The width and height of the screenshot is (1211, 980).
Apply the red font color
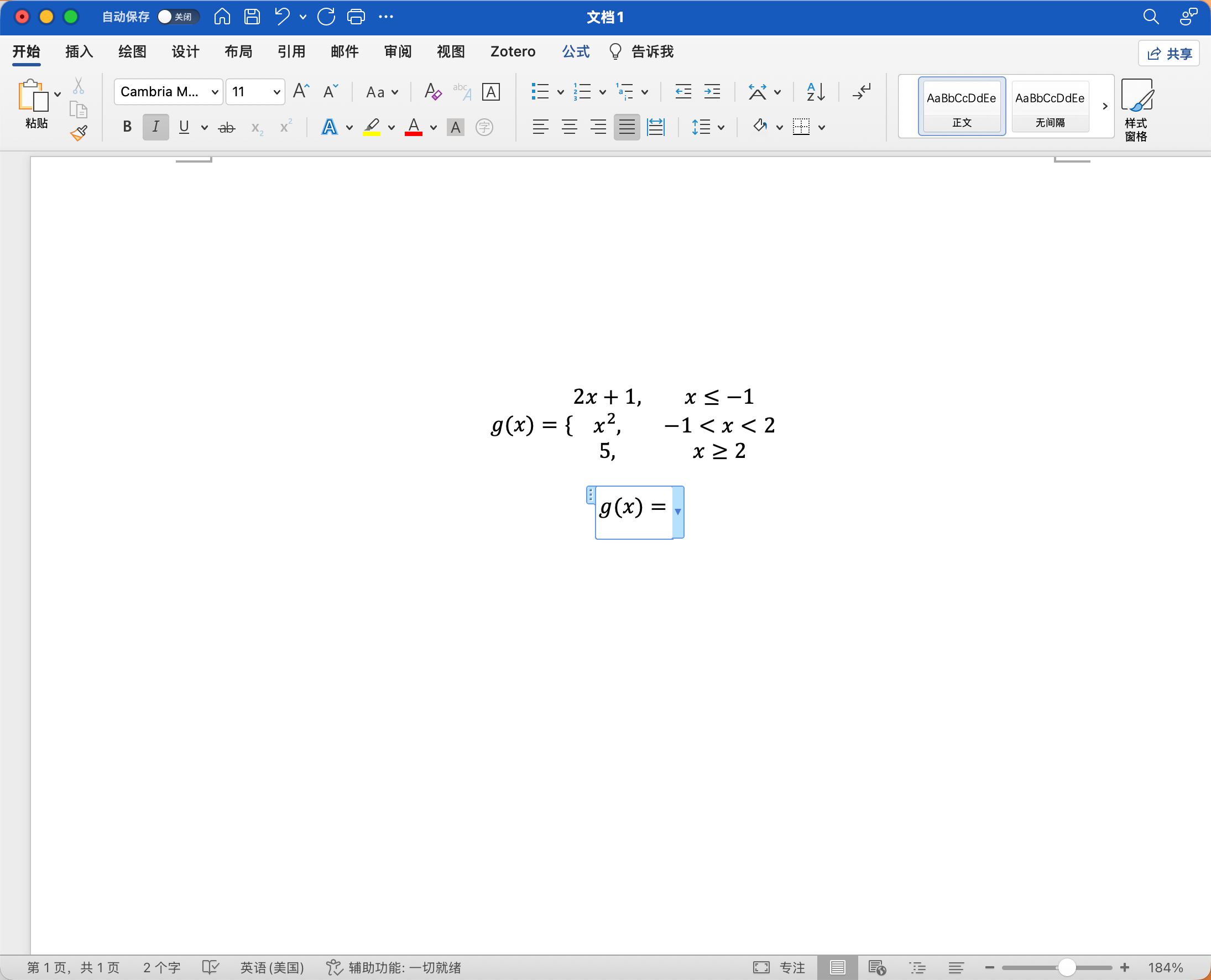(x=414, y=127)
